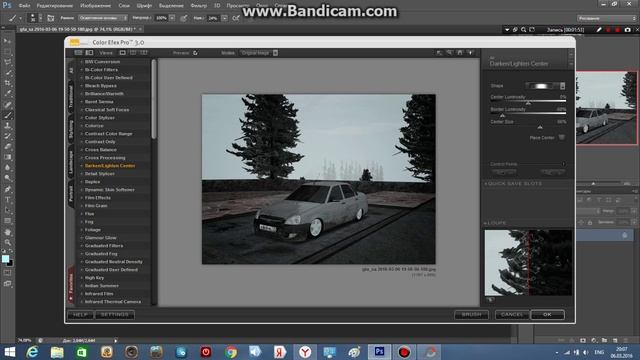This screenshot has height=360, width=640.
Task: Open Google Chrome from the taskbar
Action: [x=231, y=352]
